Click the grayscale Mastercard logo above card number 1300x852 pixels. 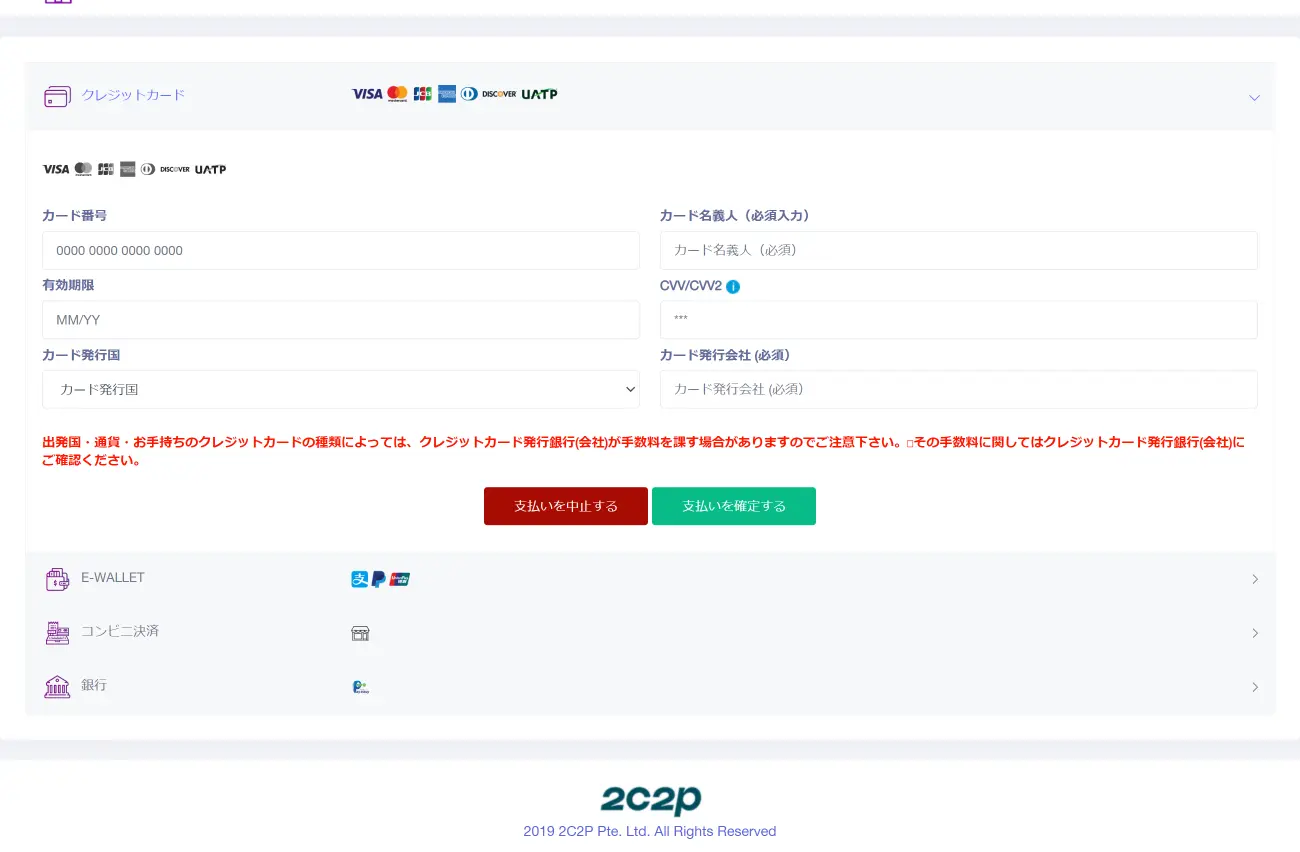pyautogui.click(x=83, y=169)
